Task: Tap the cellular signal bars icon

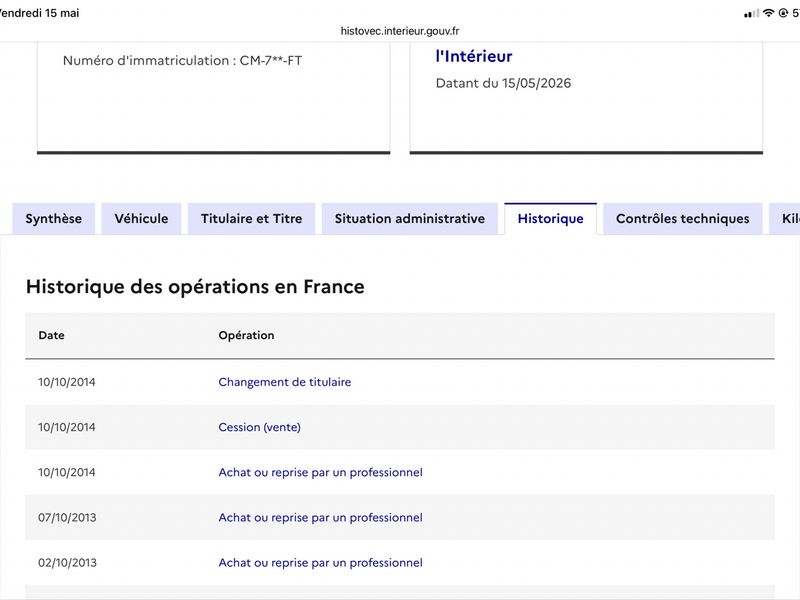Action: 751,13
